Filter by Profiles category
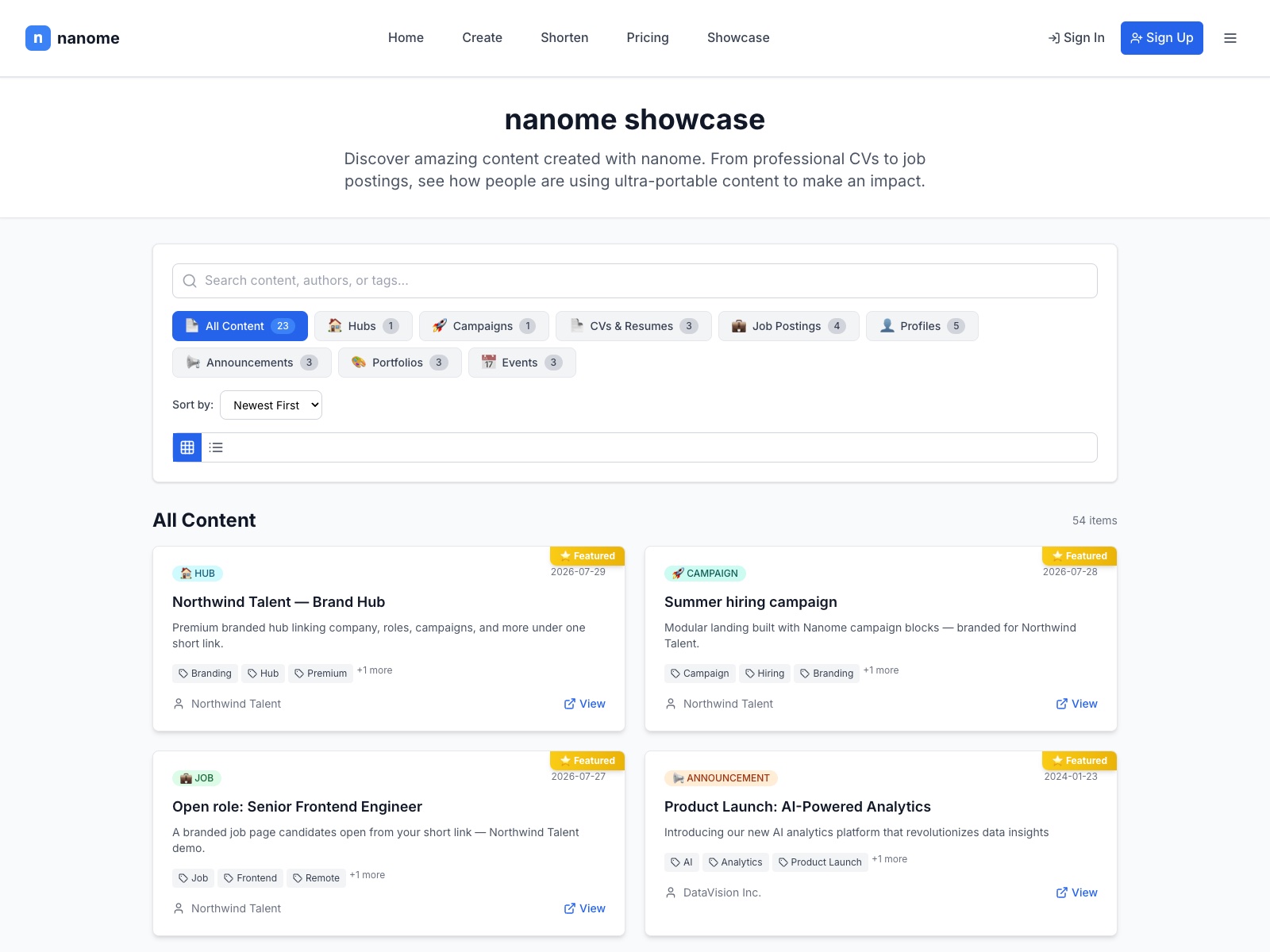The image size is (1270, 952). pos(922,326)
